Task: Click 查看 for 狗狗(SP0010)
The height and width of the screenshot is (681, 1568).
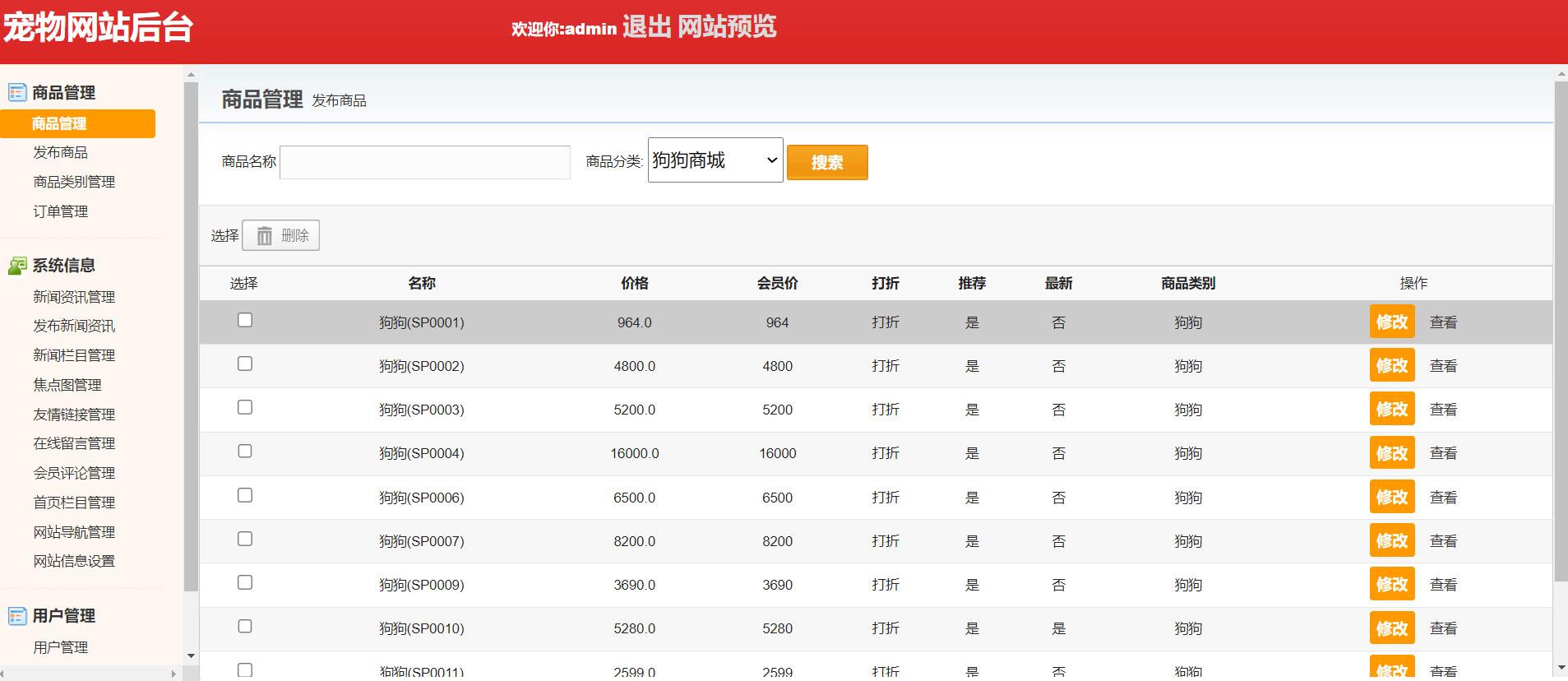Action: pos(1443,628)
